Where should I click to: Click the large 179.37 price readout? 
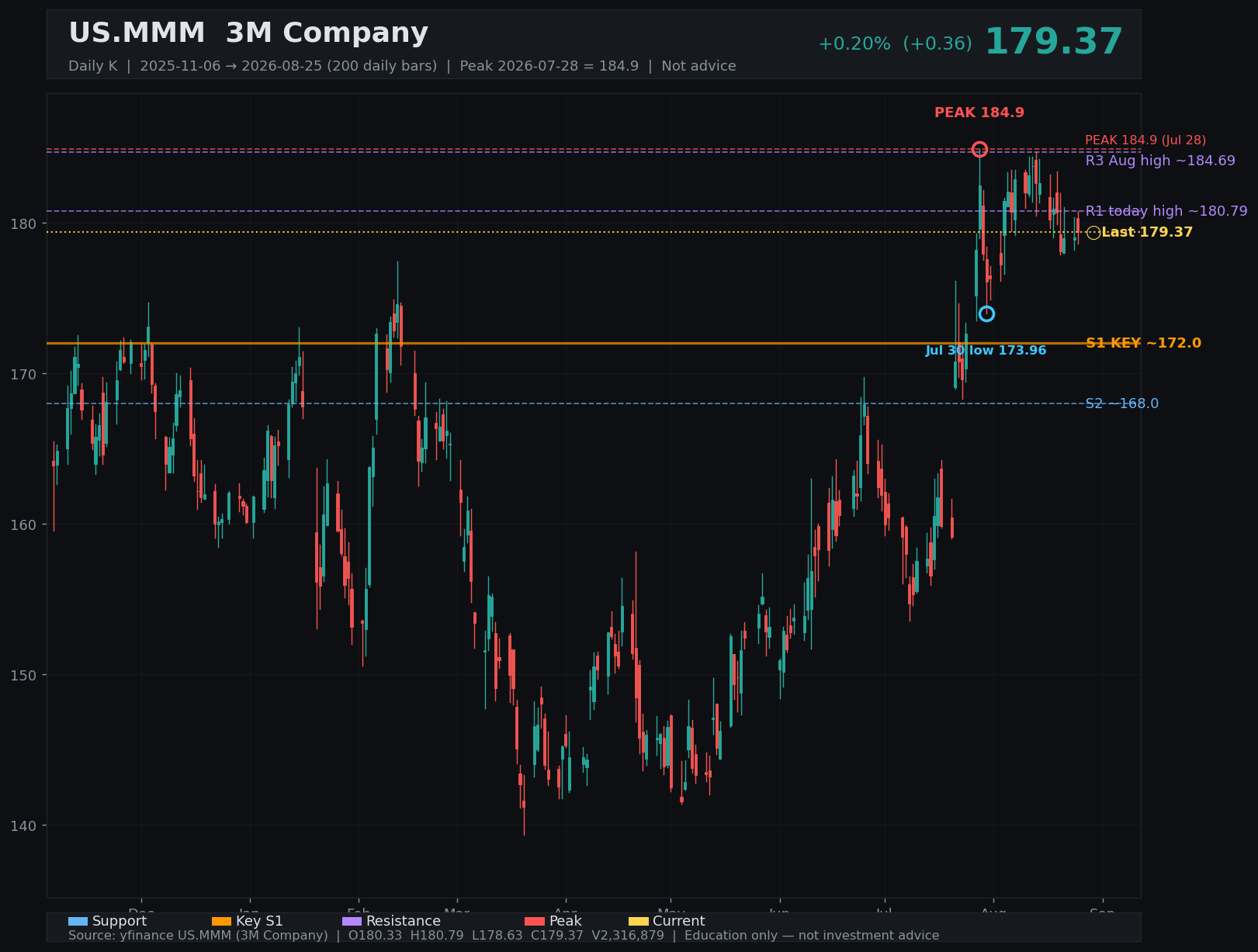pos(1053,42)
